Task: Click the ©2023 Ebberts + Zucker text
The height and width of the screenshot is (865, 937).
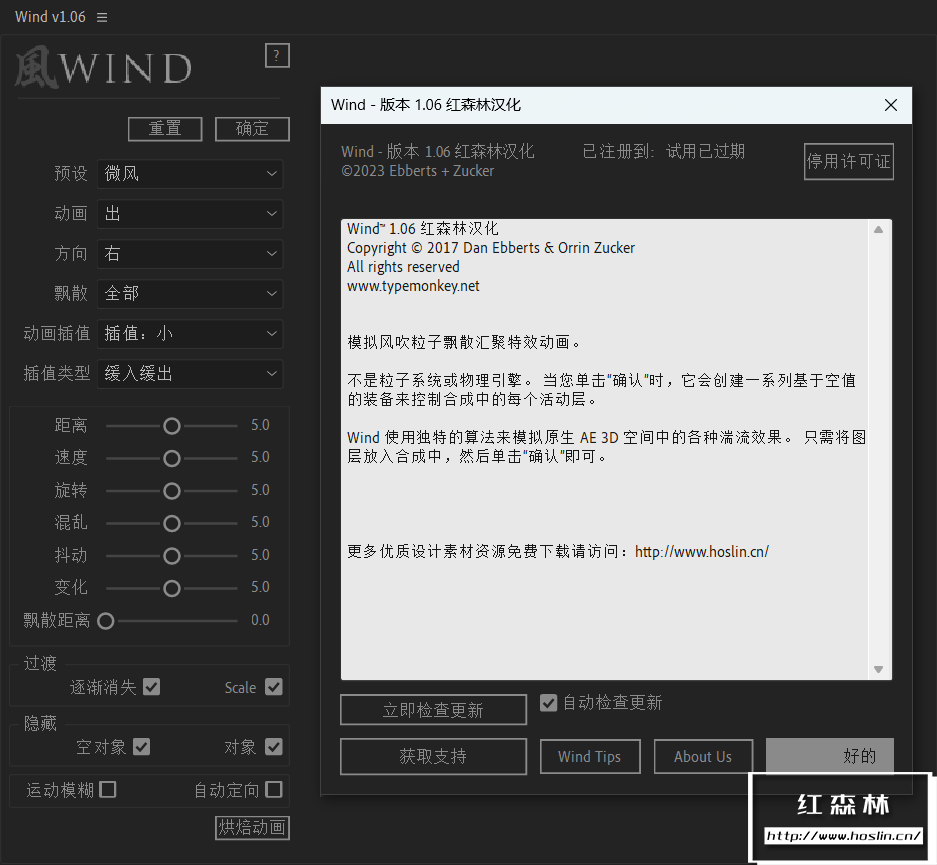Action: (418, 171)
